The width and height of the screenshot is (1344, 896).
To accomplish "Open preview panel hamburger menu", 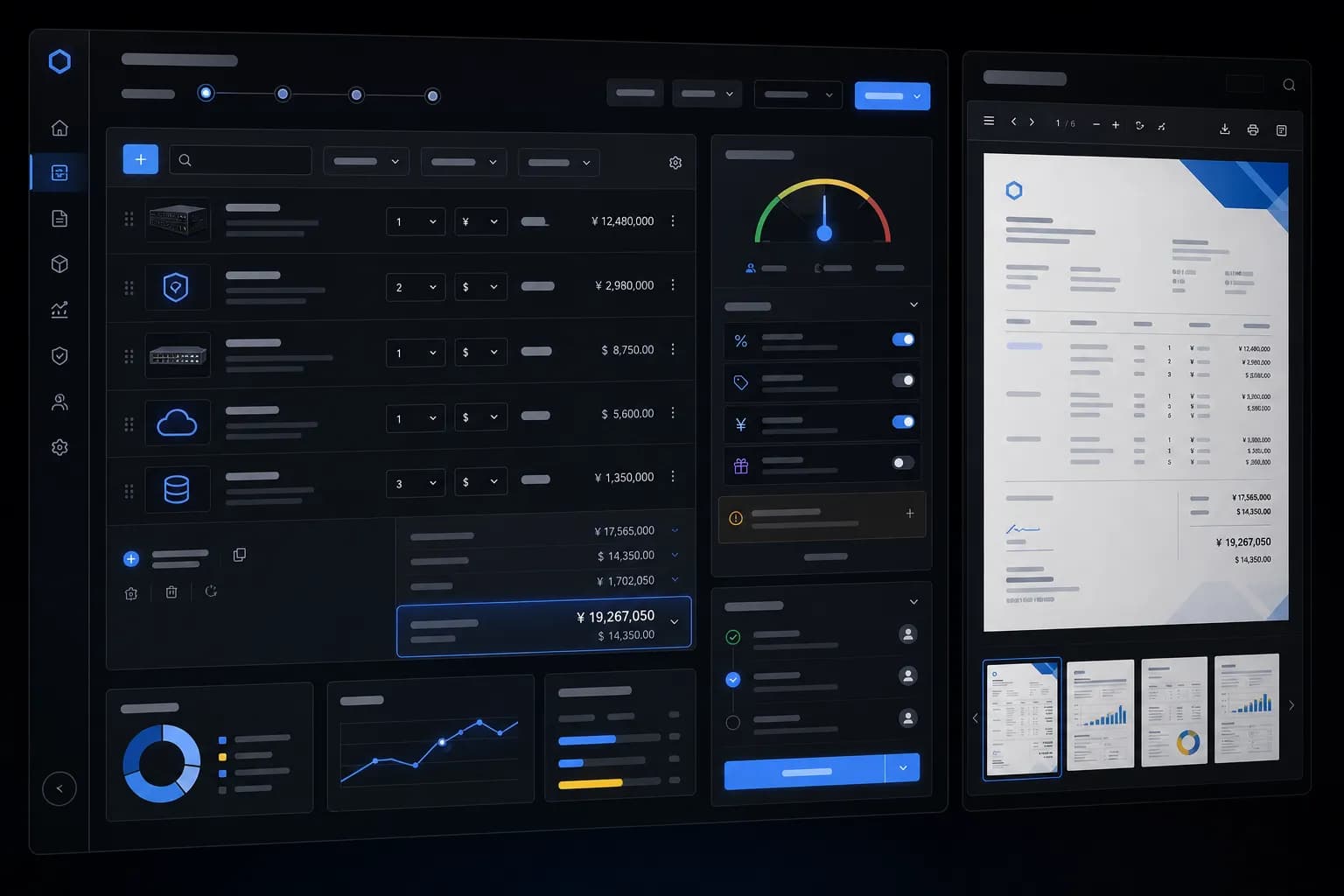I will tap(989, 122).
